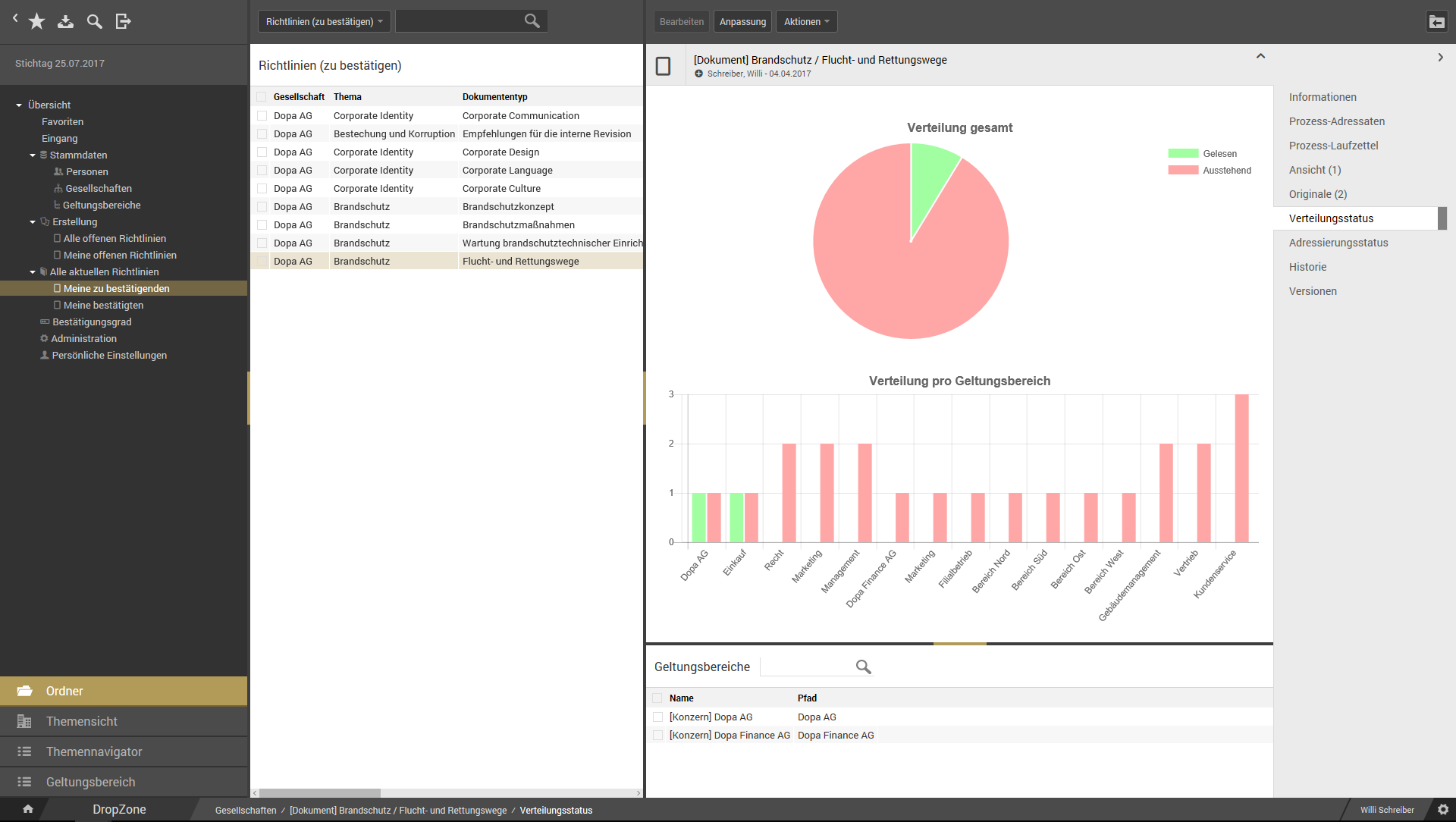
Task: Click the Gesellschaften hierarchy icon
Action: 58,188
